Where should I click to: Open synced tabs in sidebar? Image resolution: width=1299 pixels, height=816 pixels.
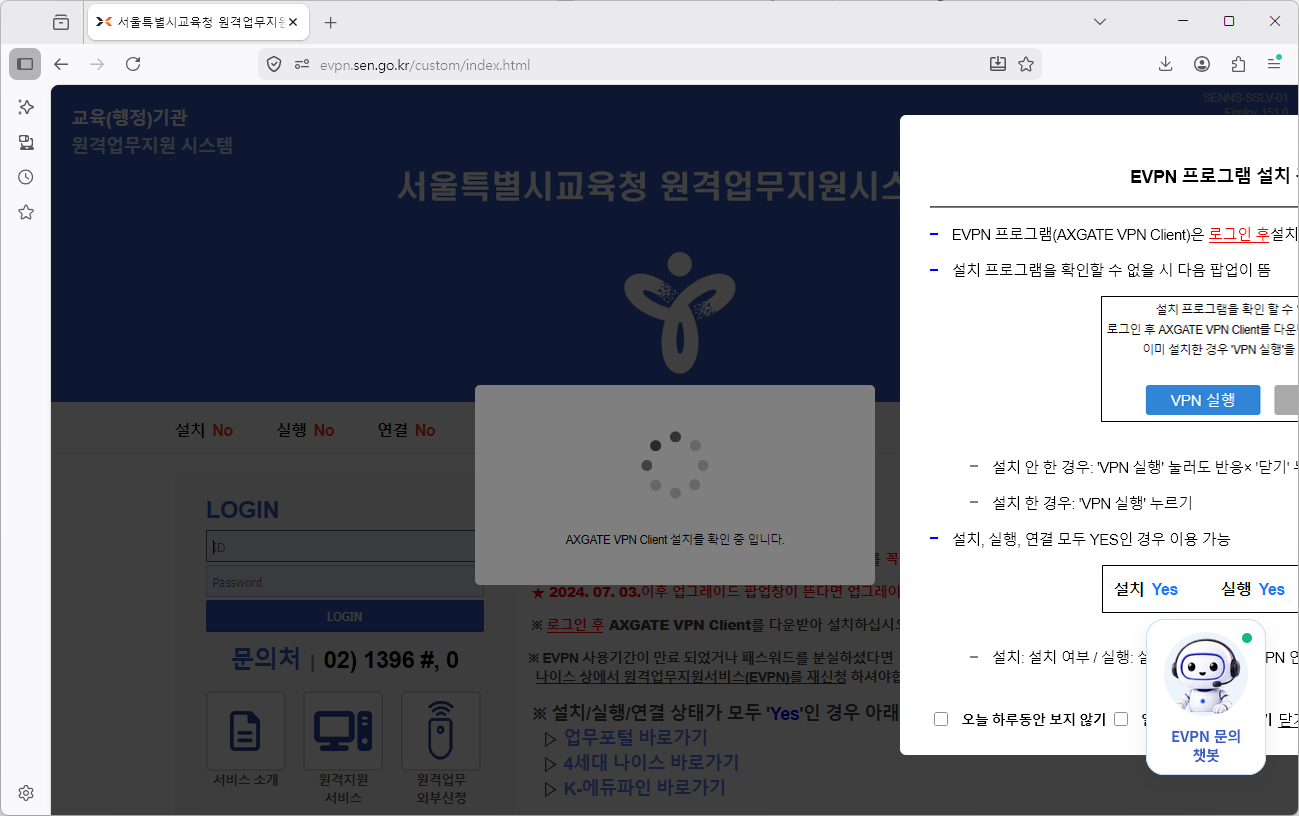click(x=26, y=142)
